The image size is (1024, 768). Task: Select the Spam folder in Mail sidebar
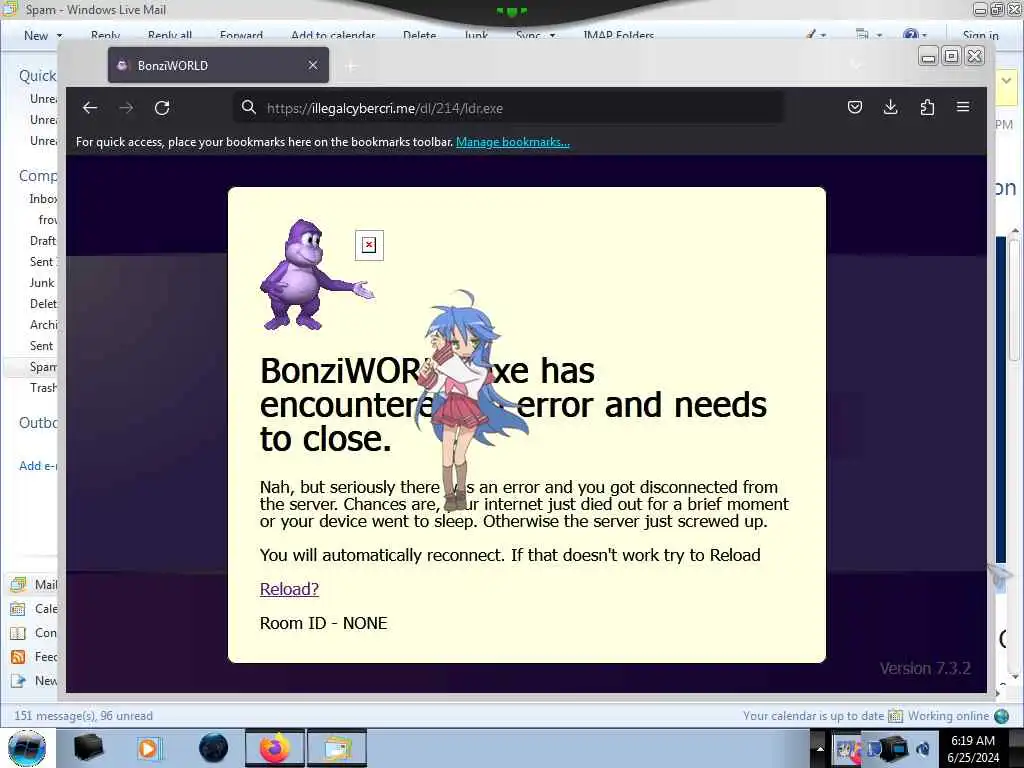(43, 366)
